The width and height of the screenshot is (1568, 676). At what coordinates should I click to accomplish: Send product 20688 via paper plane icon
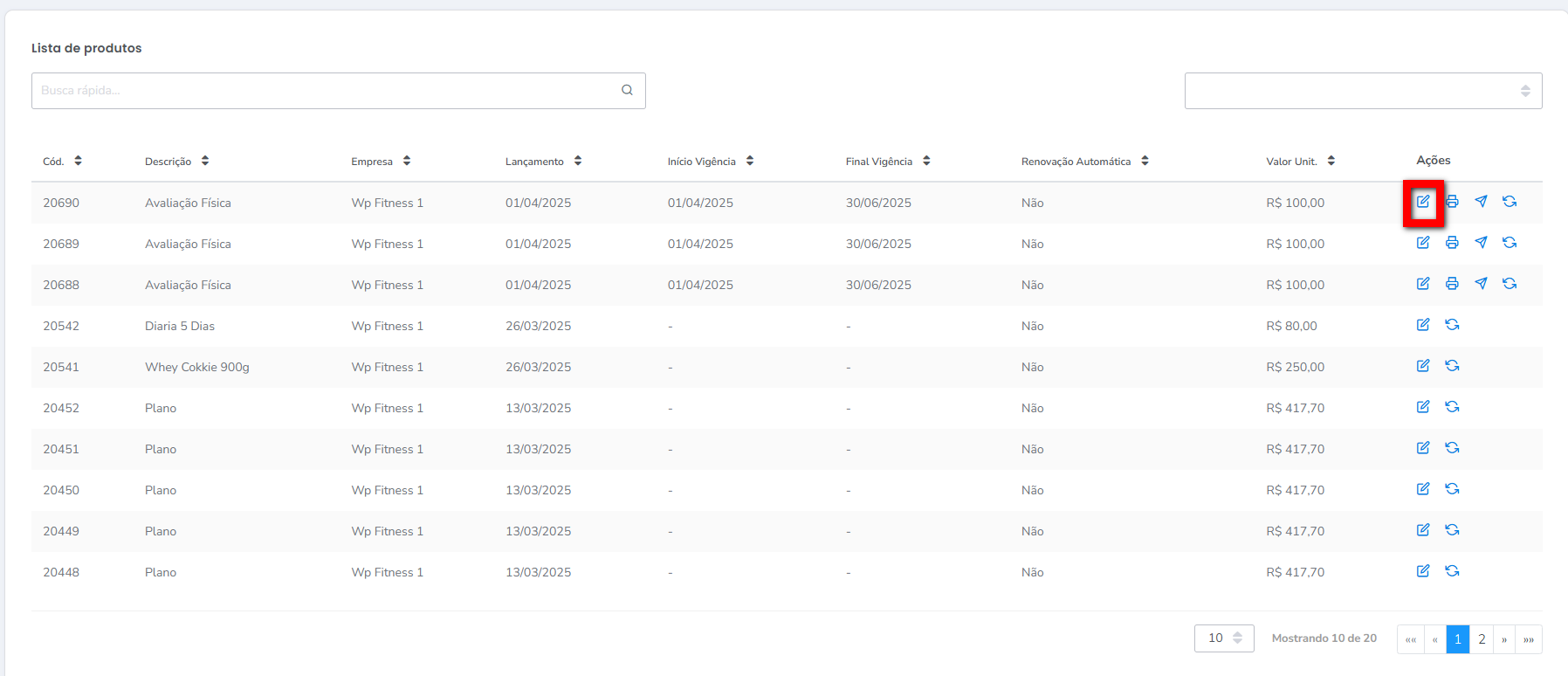click(x=1481, y=284)
